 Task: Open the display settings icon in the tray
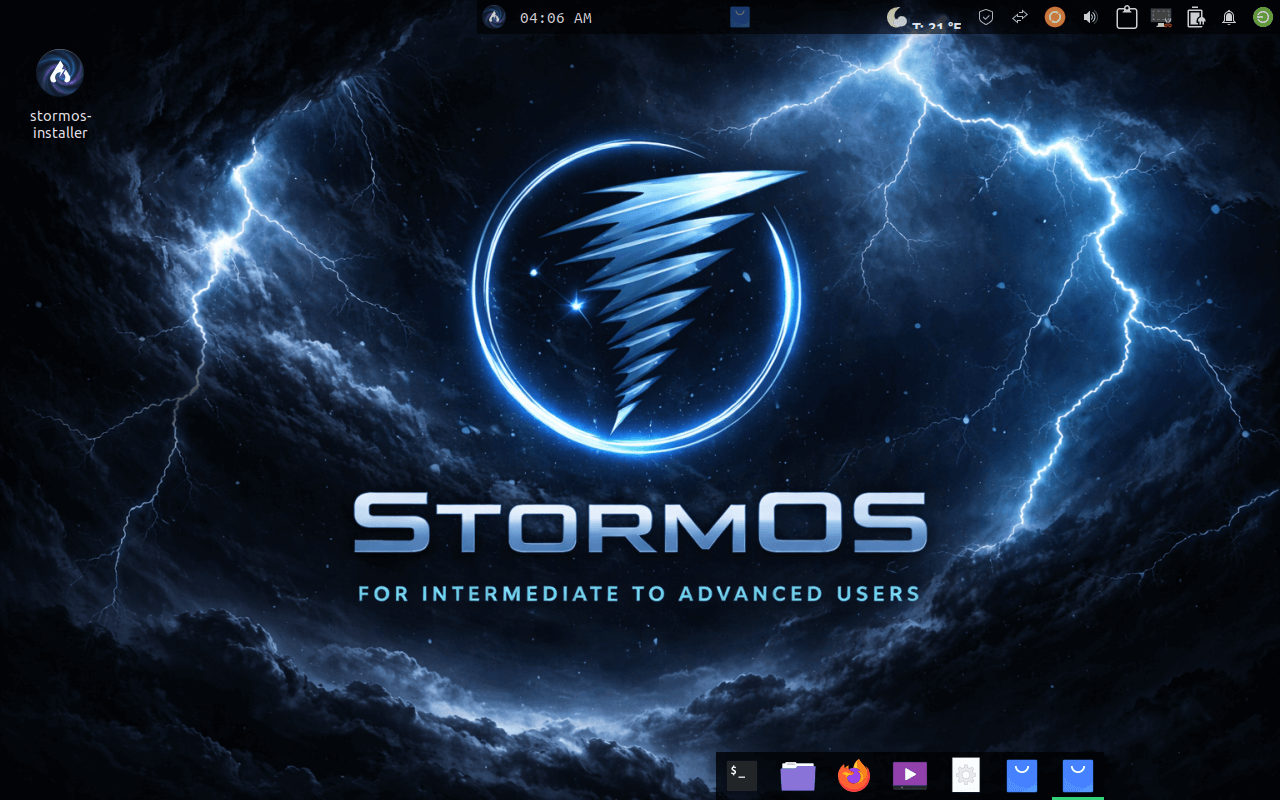point(1160,17)
